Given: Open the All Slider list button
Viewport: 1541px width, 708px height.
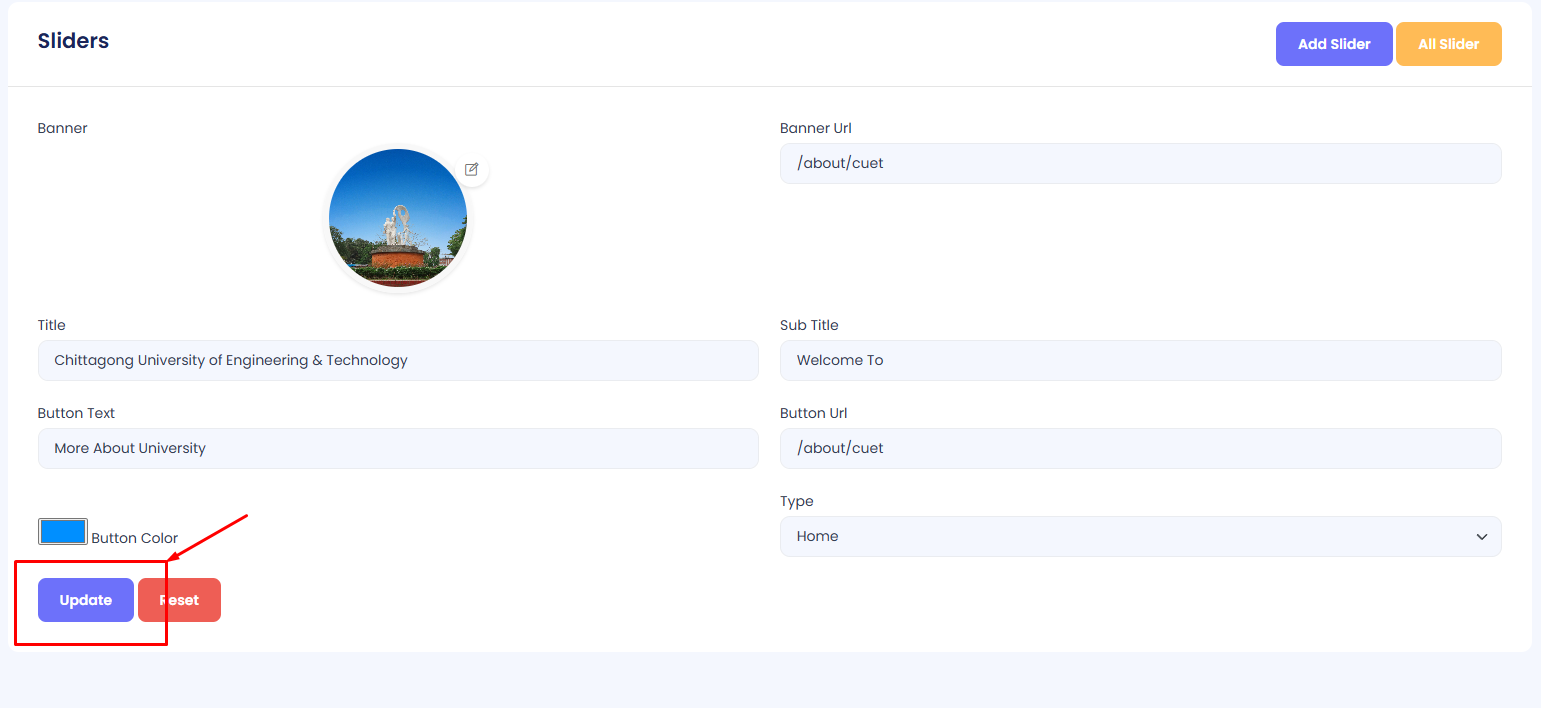Looking at the screenshot, I should [1448, 44].
